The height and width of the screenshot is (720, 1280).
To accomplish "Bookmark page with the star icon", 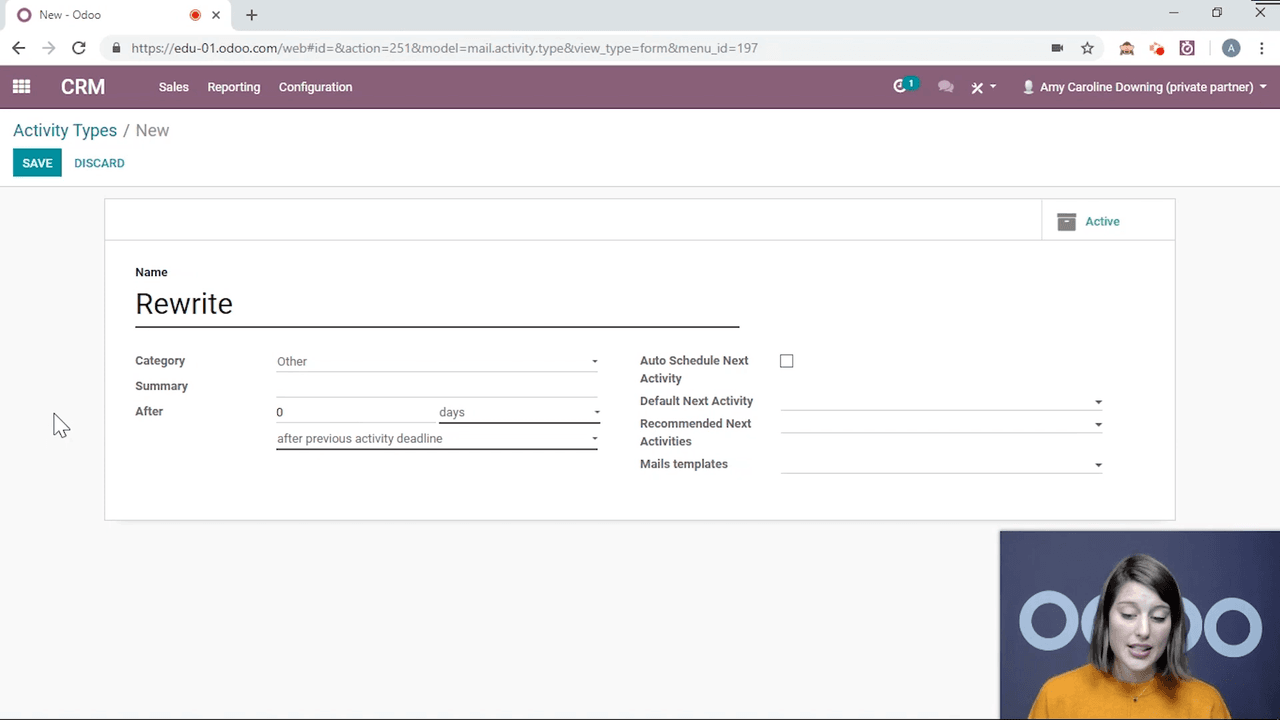I will 1087,48.
